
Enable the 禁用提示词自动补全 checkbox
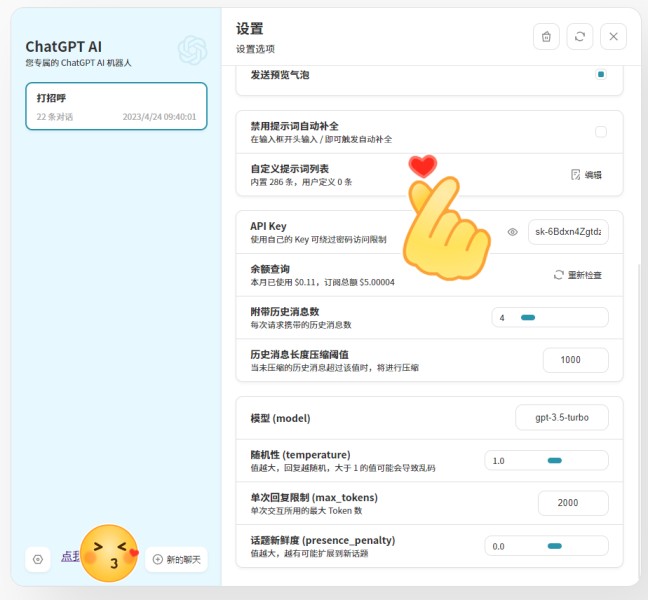point(601,132)
